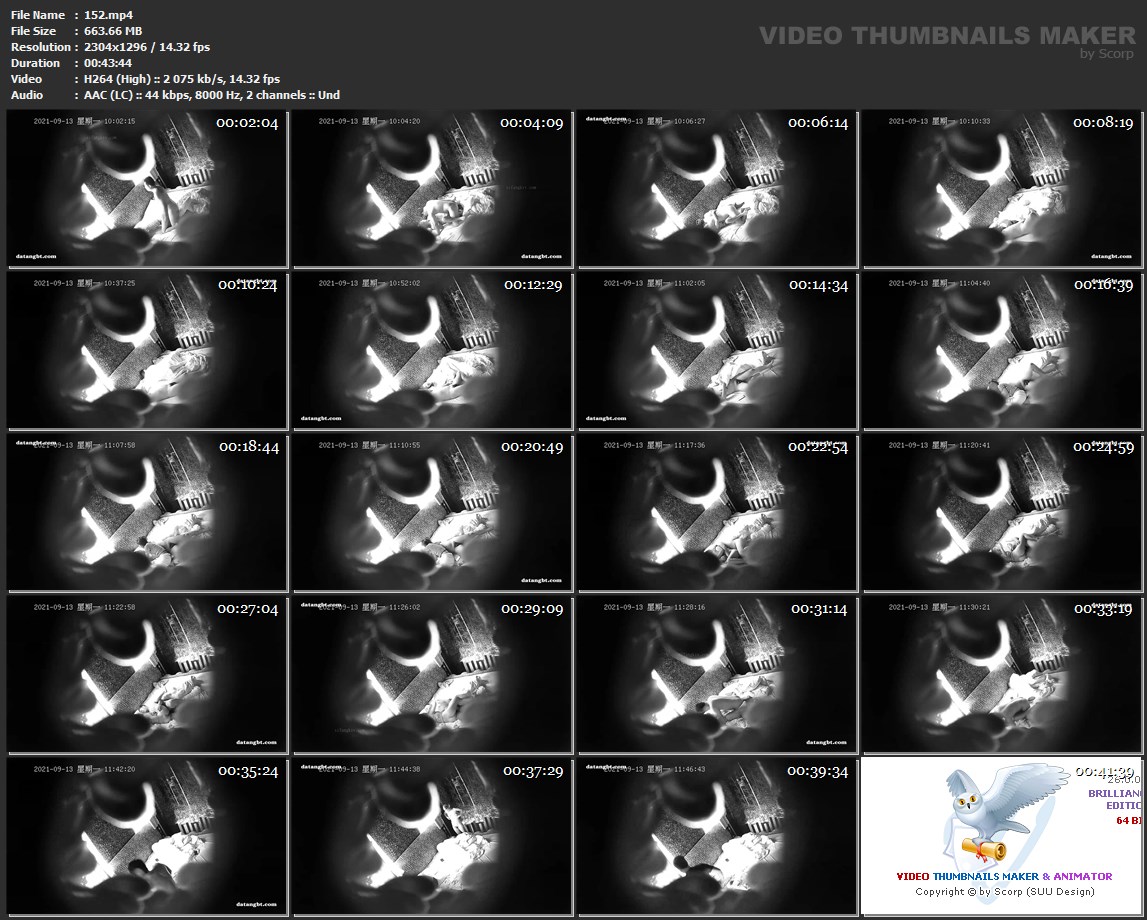1147x920 pixels.
Task: Click the H264 (High) video codec line
Action: 182,79
